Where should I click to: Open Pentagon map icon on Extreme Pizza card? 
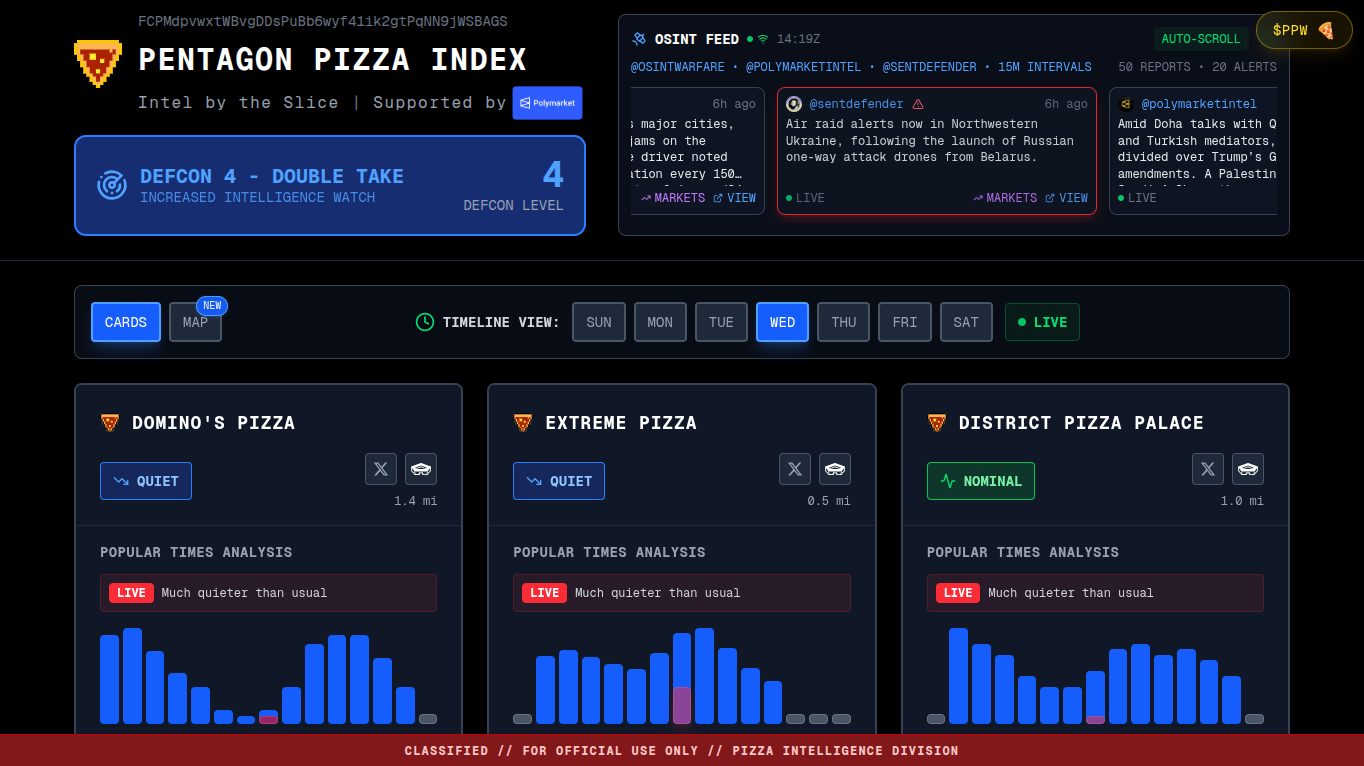point(835,468)
